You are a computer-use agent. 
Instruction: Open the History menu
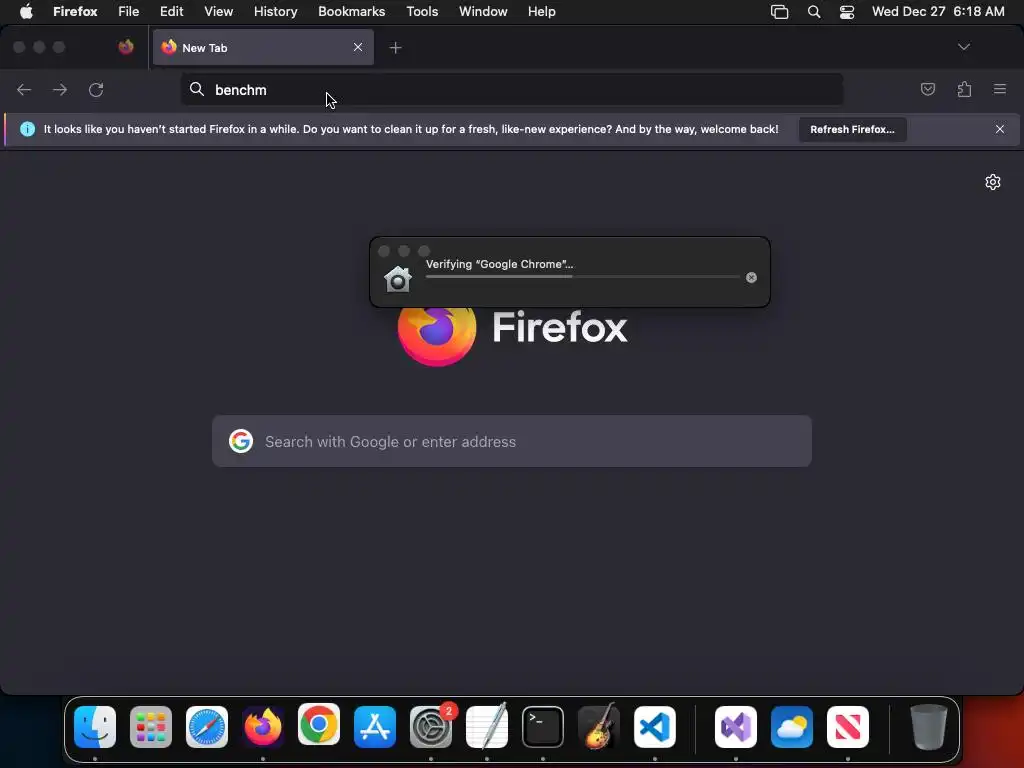click(276, 12)
